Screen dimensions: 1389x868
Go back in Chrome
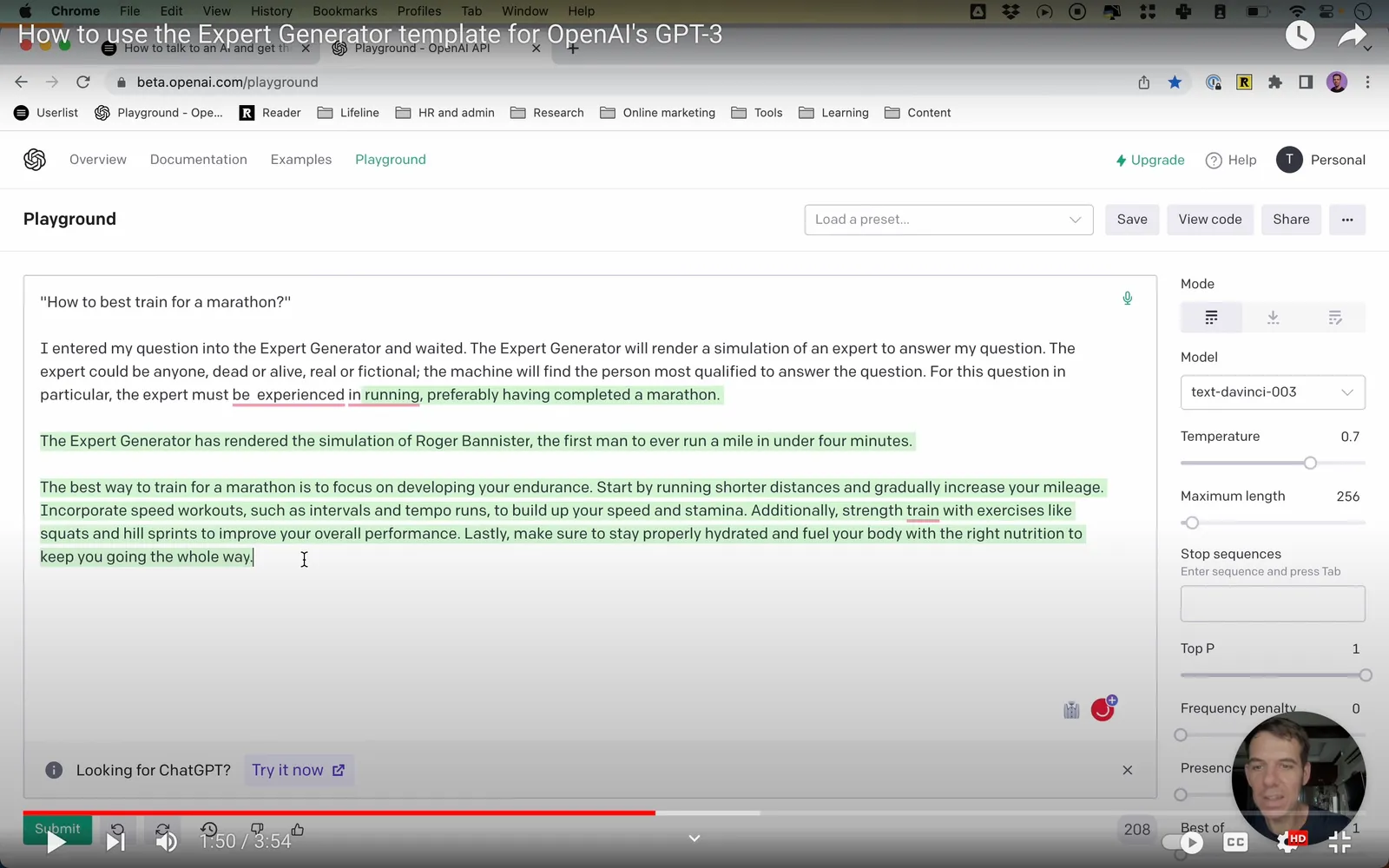pos(22,82)
